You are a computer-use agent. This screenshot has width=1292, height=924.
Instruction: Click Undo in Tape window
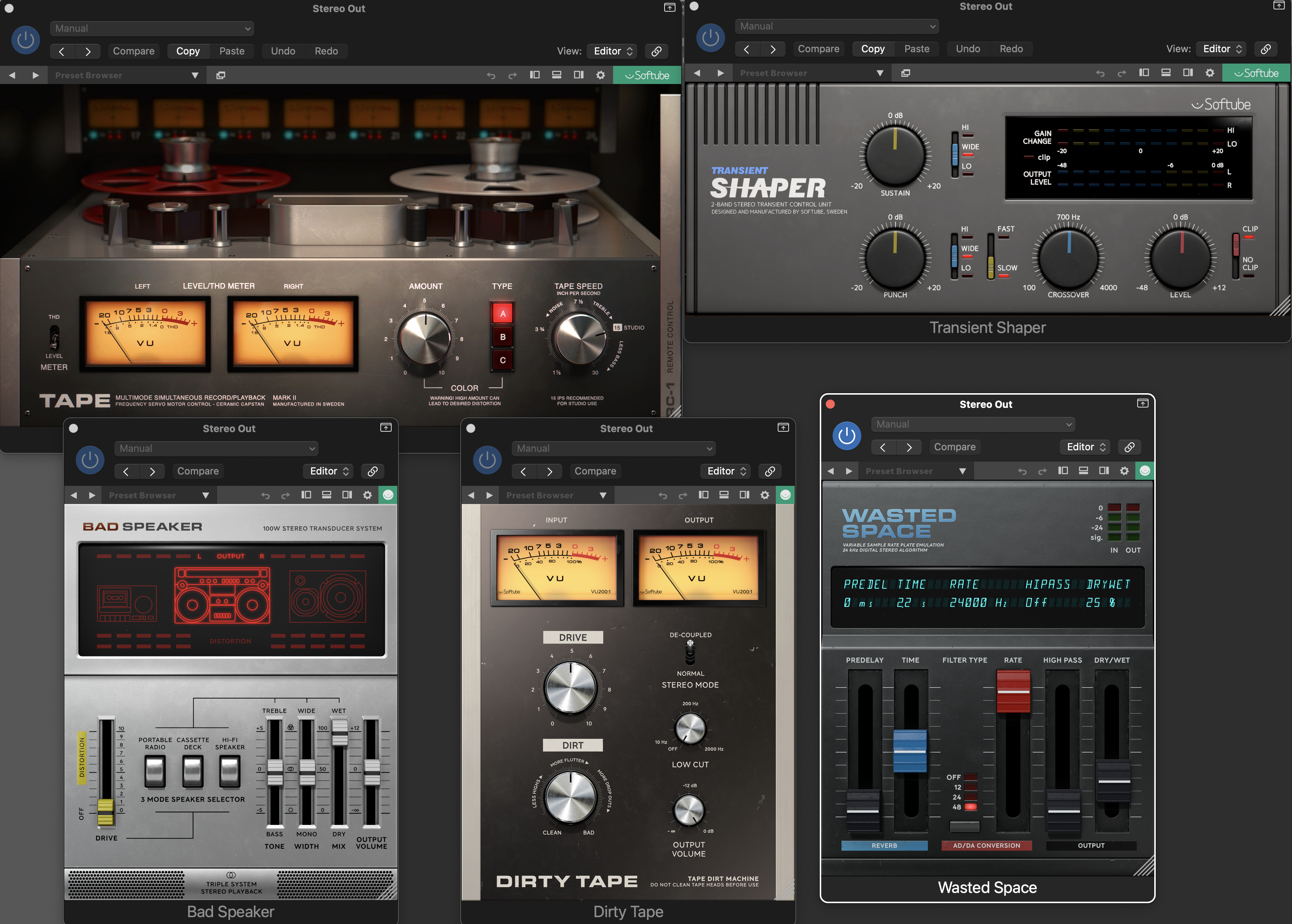(283, 51)
